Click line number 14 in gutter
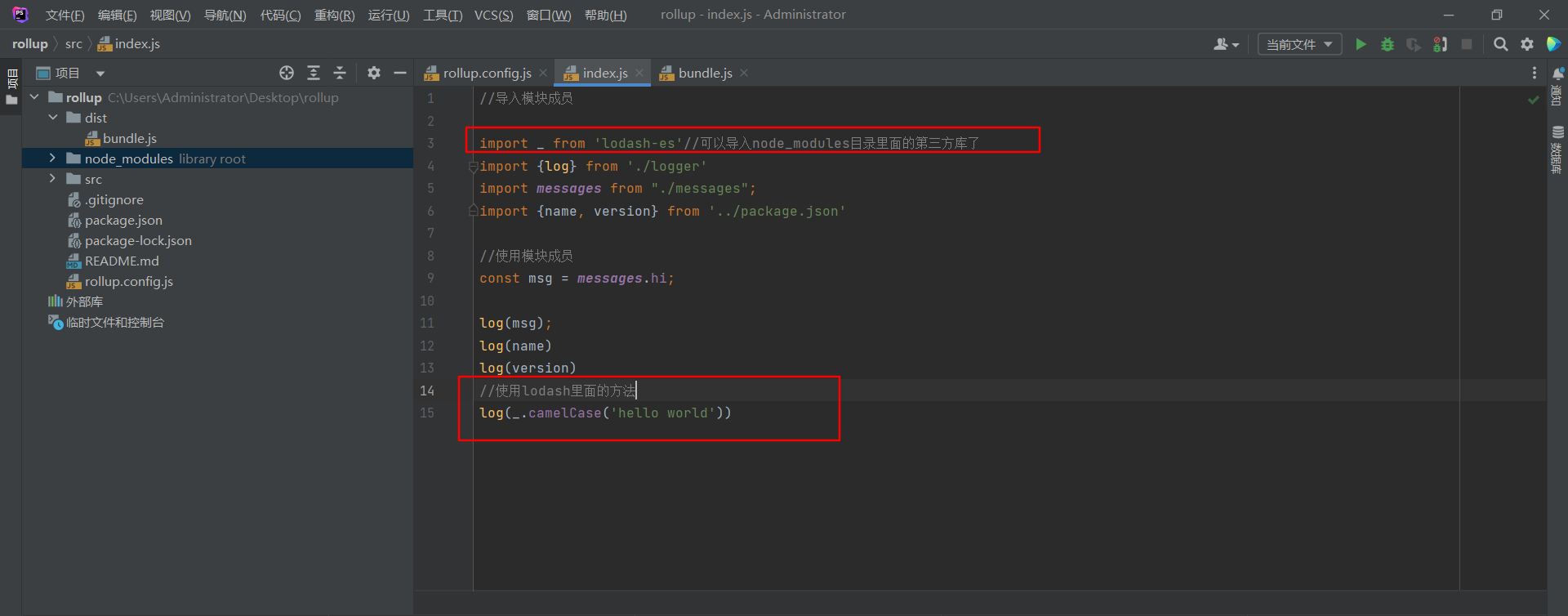The image size is (1568, 616). coord(427,391)
